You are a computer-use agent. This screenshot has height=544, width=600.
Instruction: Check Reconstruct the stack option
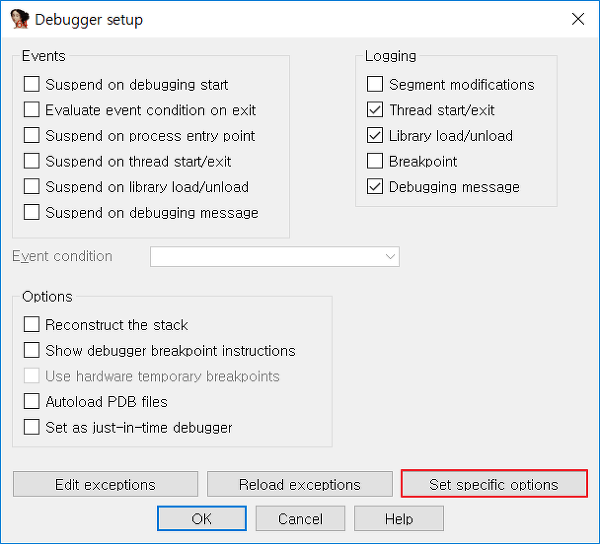point(31,324)
